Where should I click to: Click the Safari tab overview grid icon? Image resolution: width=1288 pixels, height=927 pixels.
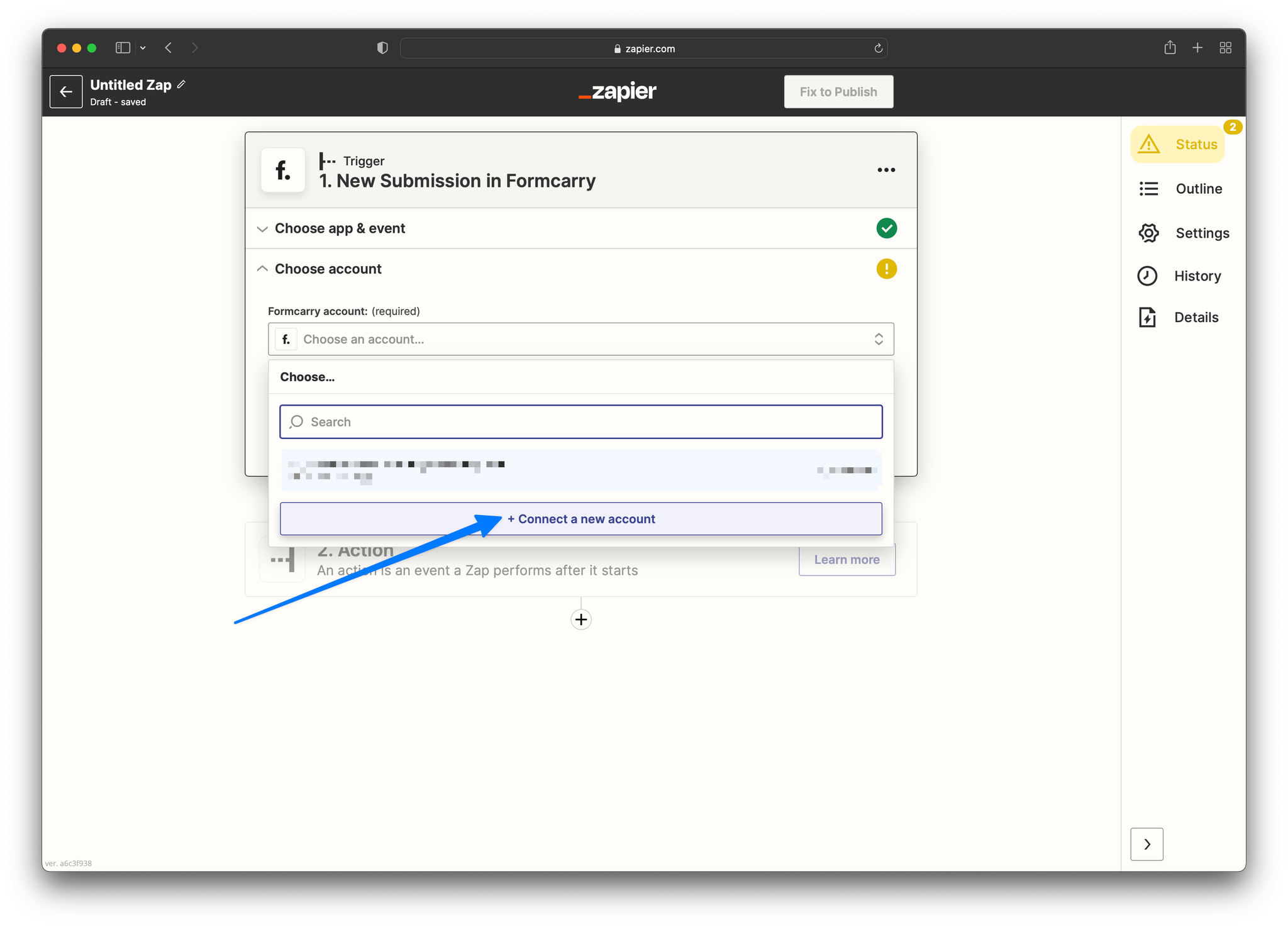(1225, 48)
